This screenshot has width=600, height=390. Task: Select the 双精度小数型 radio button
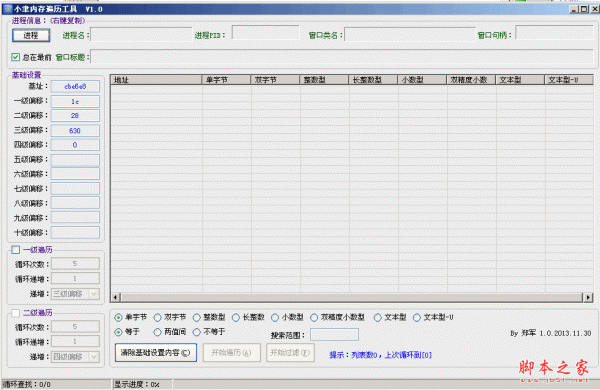314,318
